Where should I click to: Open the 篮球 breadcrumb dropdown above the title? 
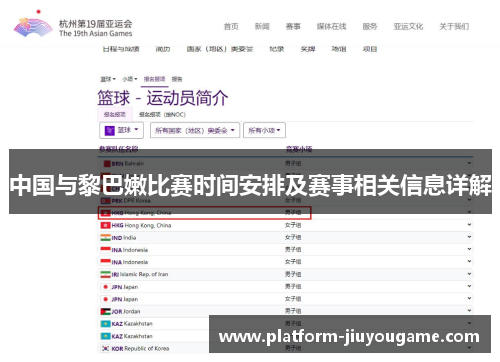[x=108, y=79]
